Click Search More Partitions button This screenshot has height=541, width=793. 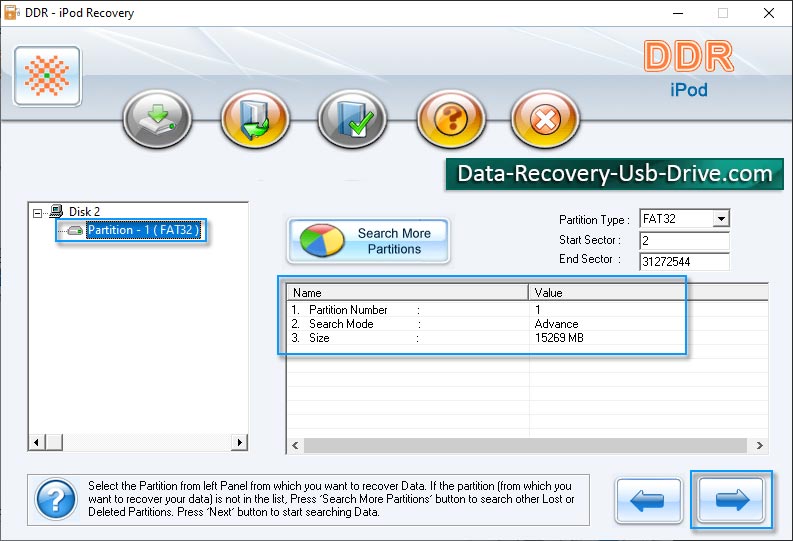[368, 241]
